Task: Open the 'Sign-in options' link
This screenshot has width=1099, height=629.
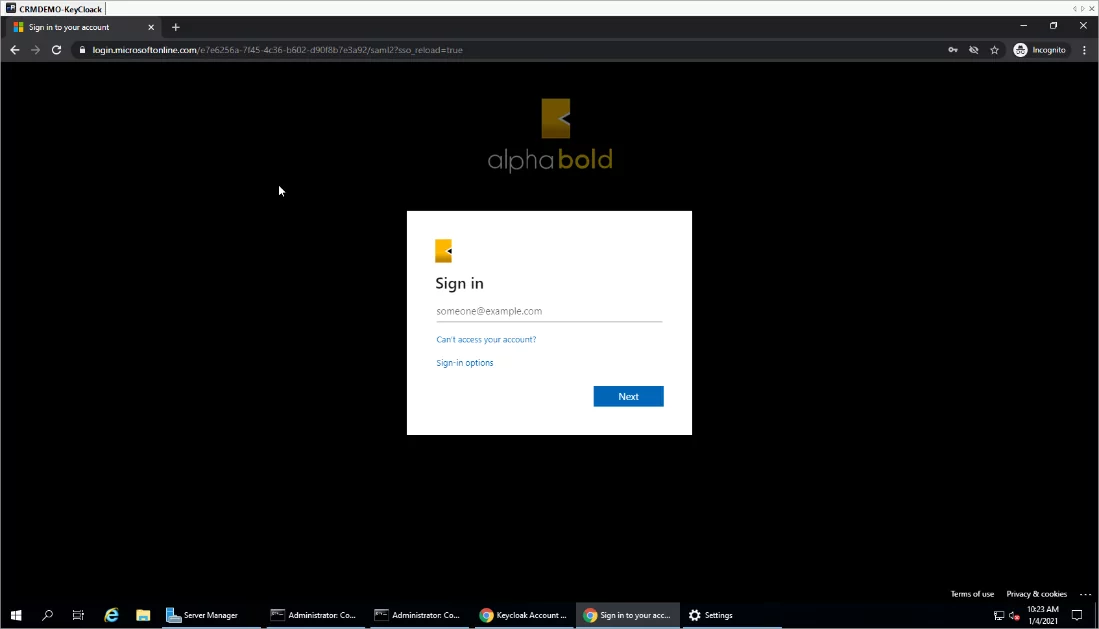Action: (465, 363)
